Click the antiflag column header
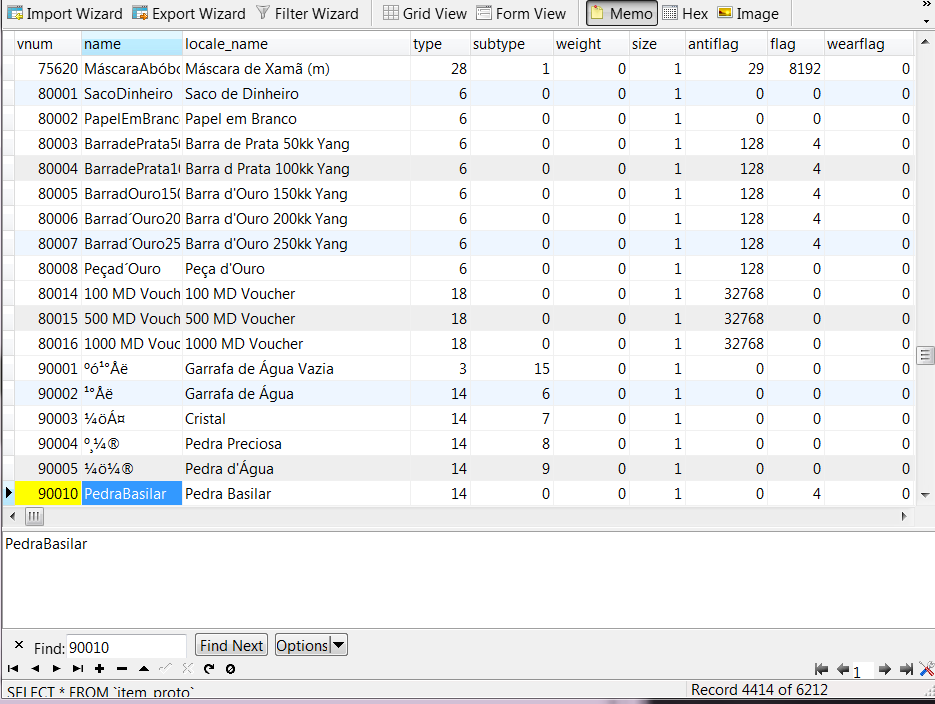 pos(726,44)
